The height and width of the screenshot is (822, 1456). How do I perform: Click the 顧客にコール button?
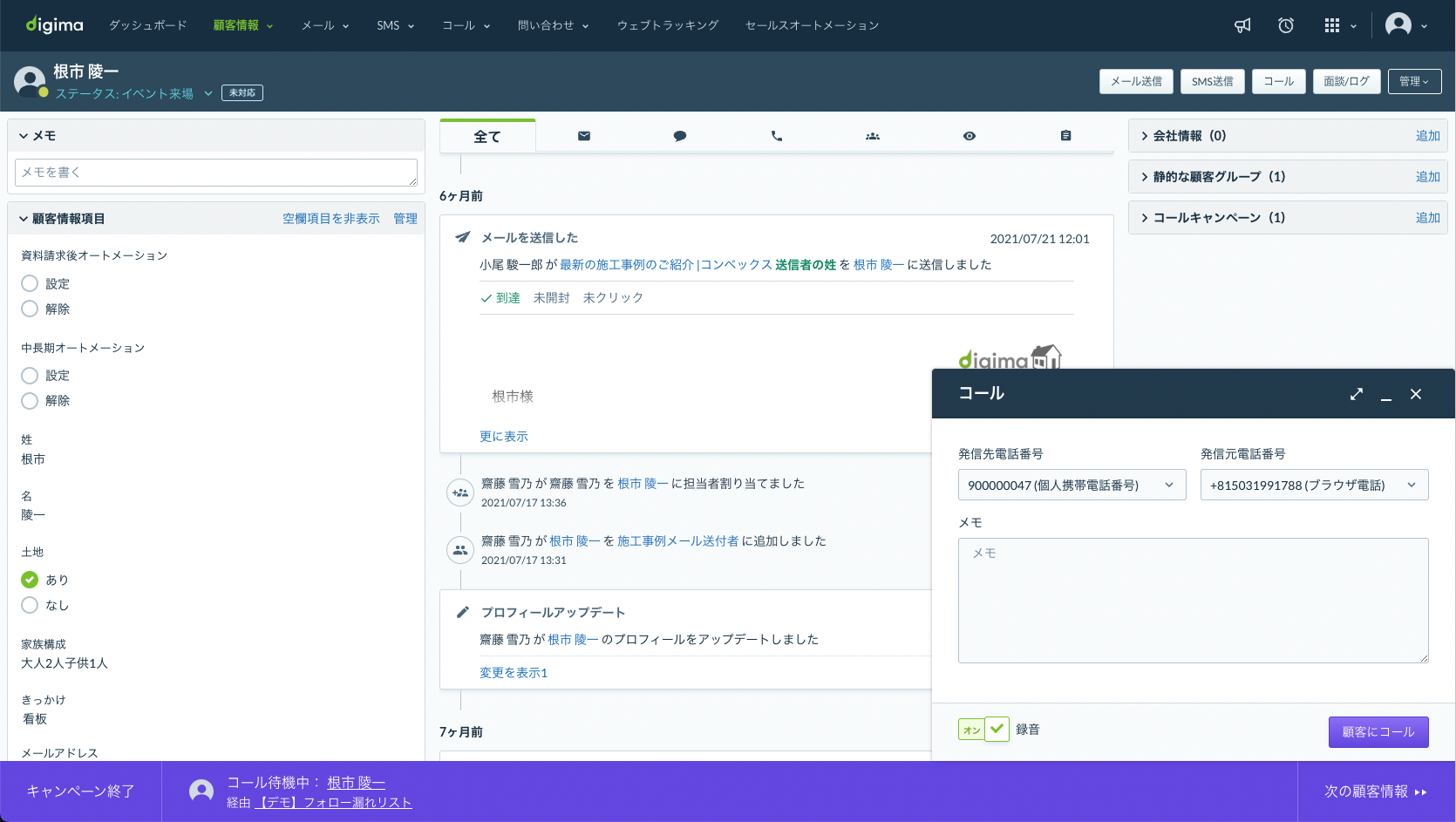(x=1378, y=732)
